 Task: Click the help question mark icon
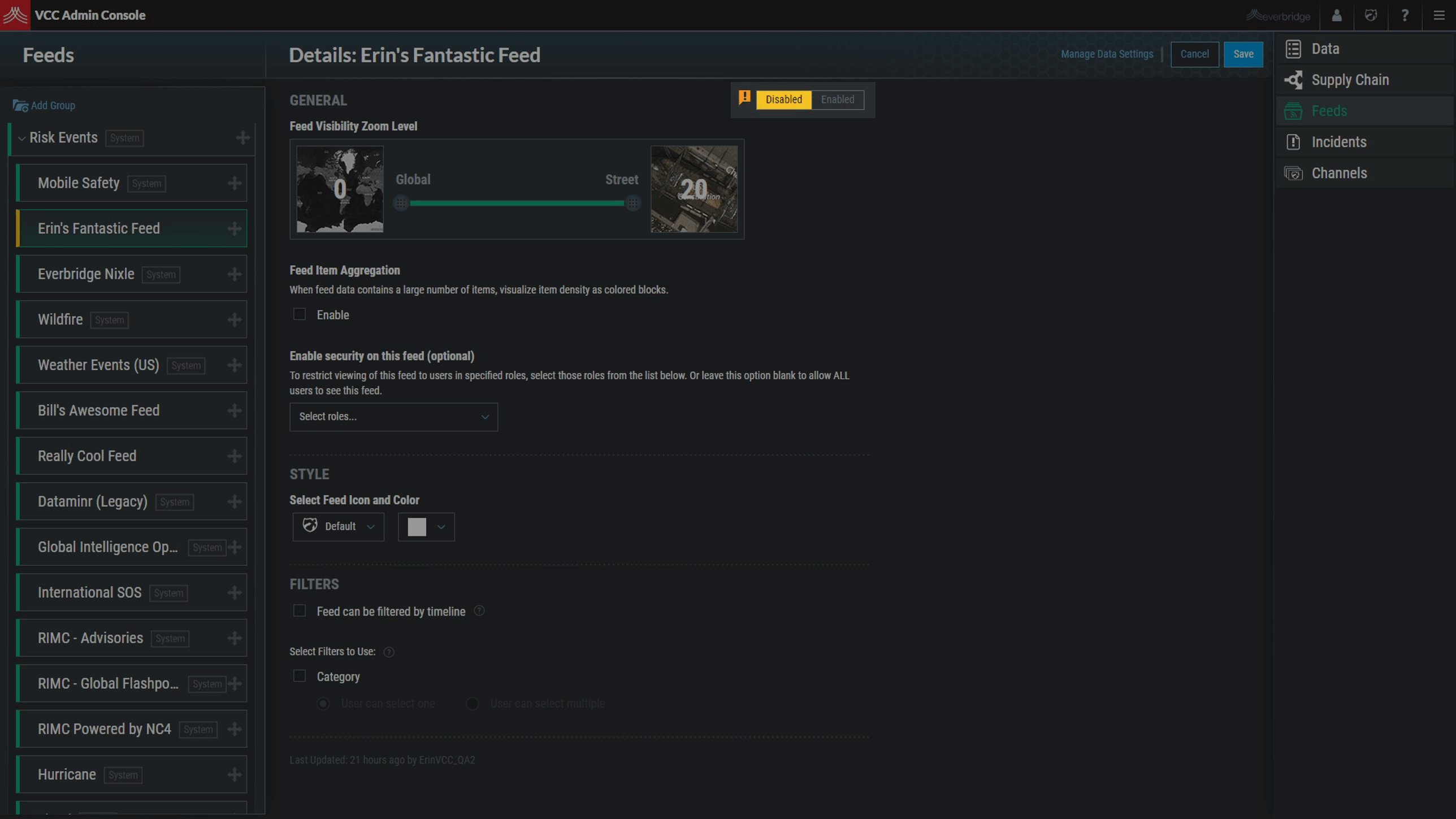coord(1405,15)
